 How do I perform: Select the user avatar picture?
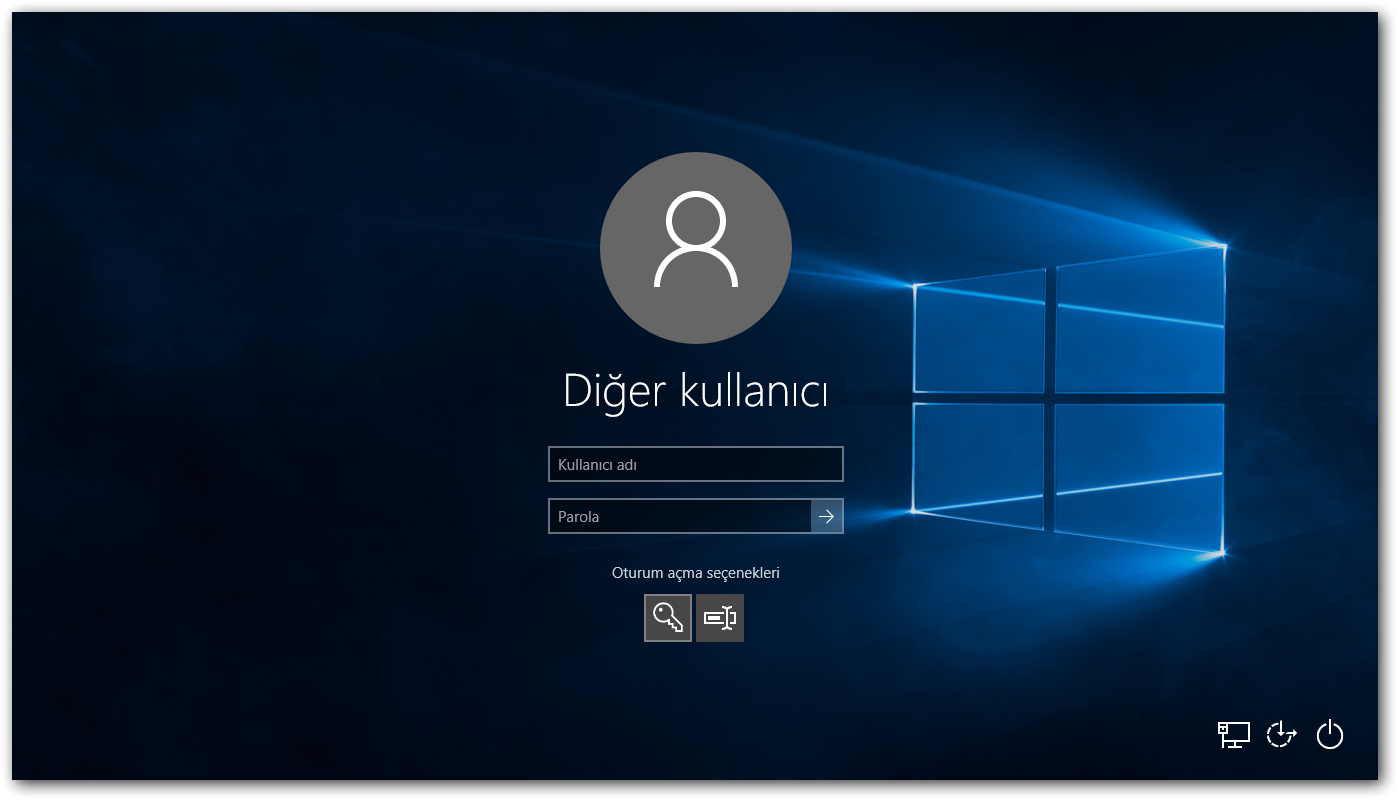pyautogui.click(x=696, y=248)
